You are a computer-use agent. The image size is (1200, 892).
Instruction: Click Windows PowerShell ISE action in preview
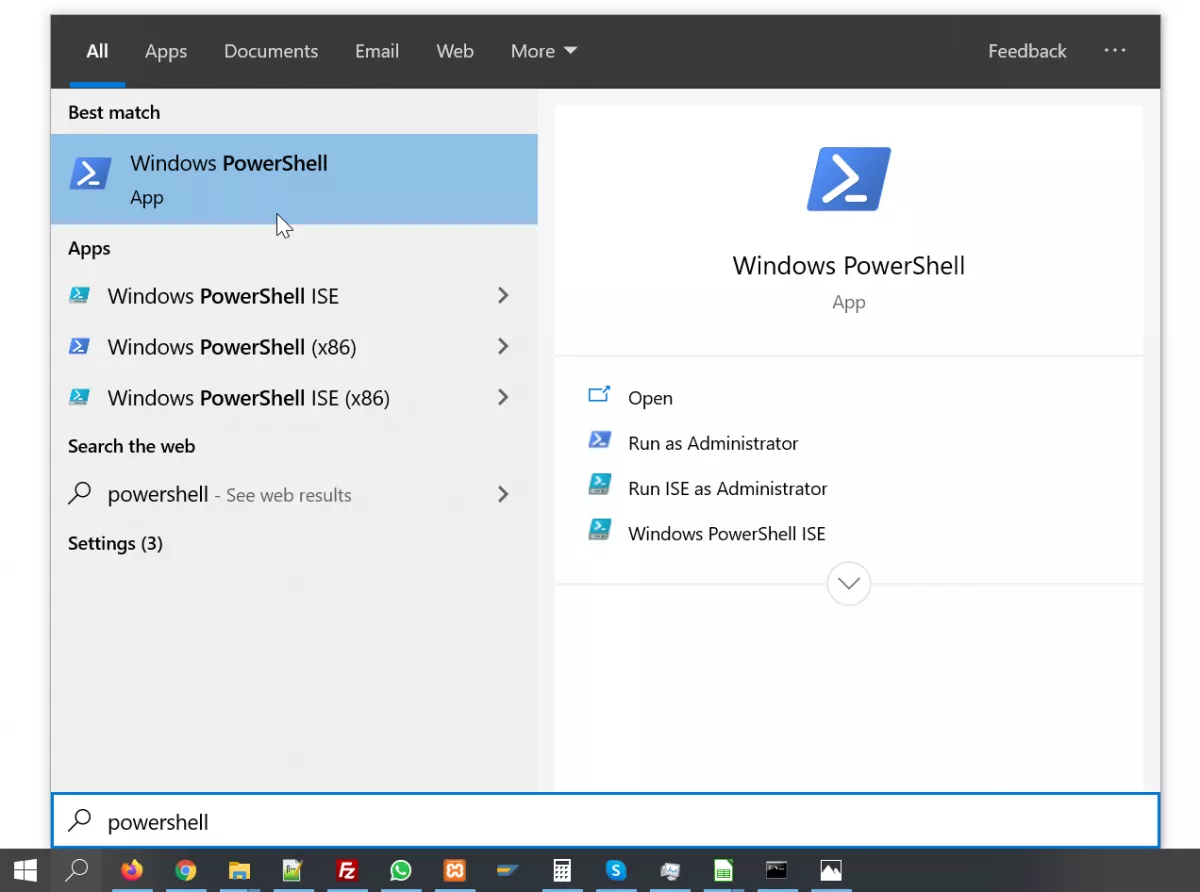tap(727, 534)
